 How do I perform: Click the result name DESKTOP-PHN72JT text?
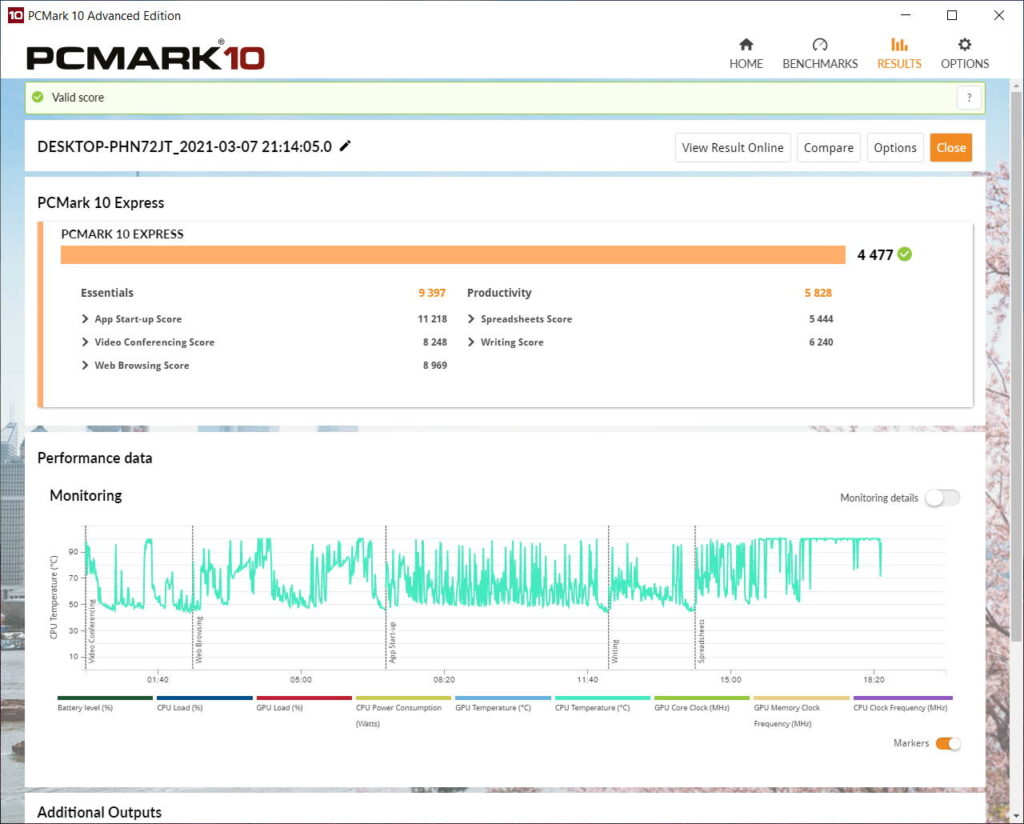tap(185, 146)
